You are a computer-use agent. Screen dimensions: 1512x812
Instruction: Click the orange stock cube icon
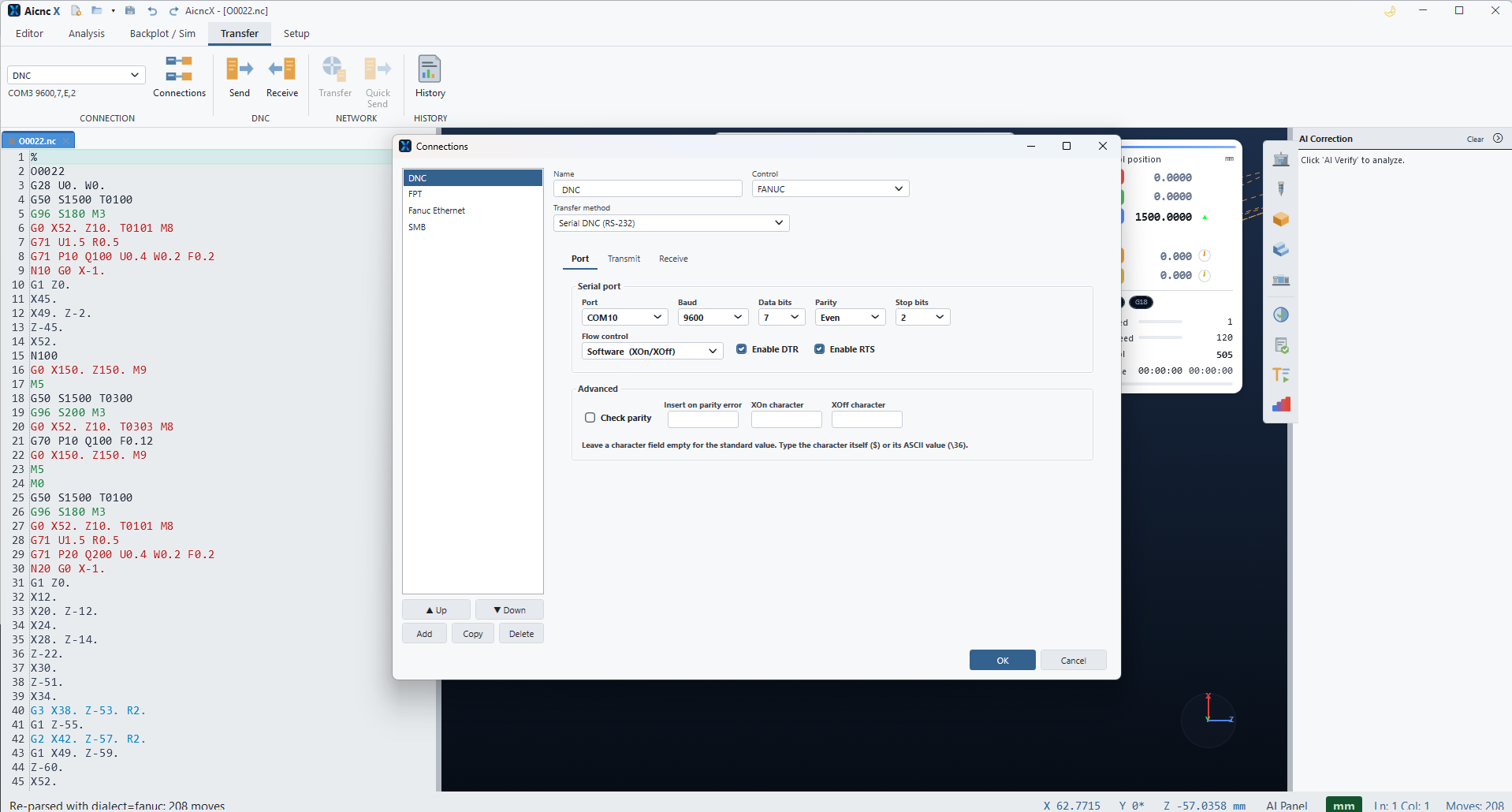tap(1281, 219)
